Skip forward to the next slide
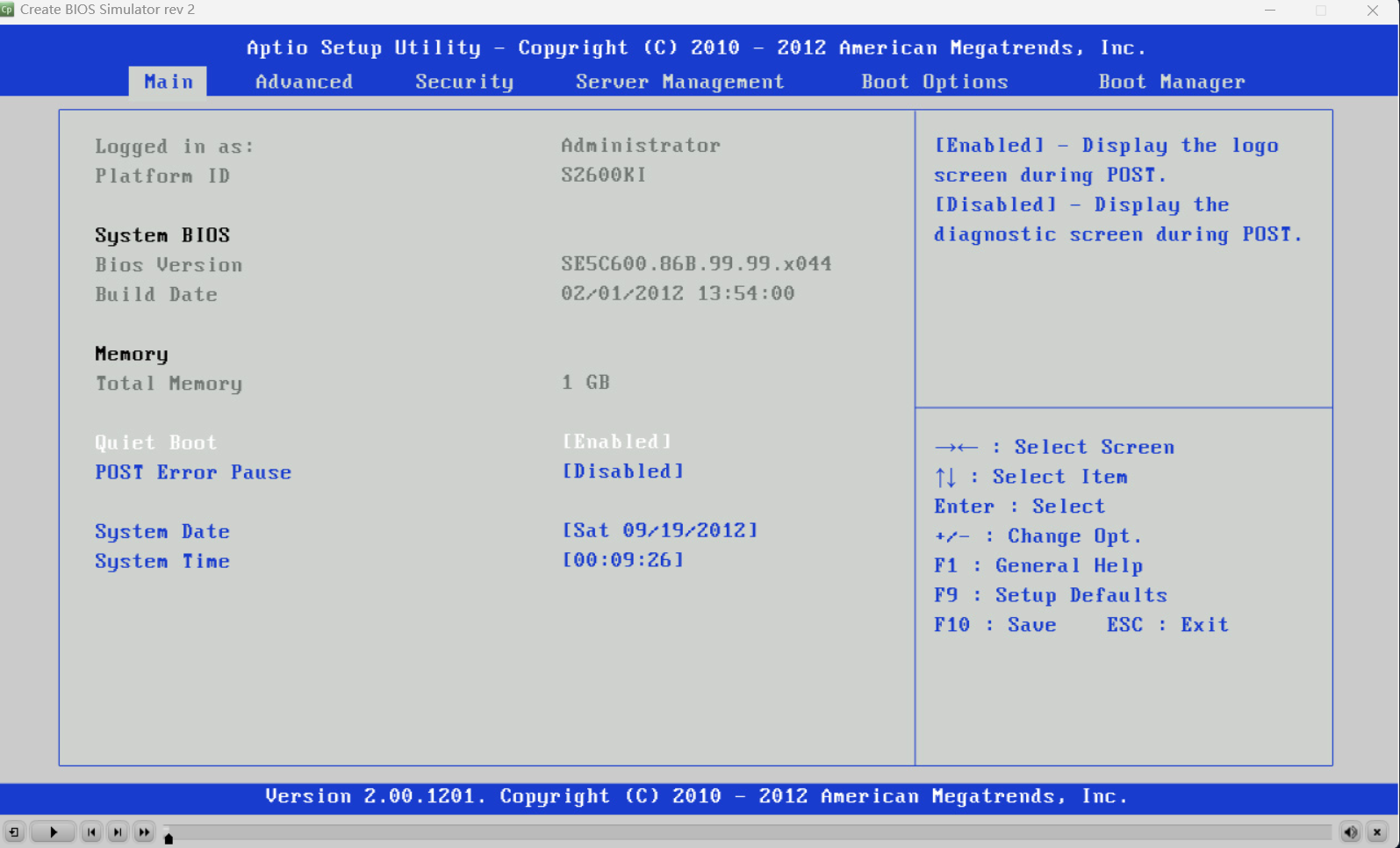The image size is (1400, 848). click(x=118, y=832)
